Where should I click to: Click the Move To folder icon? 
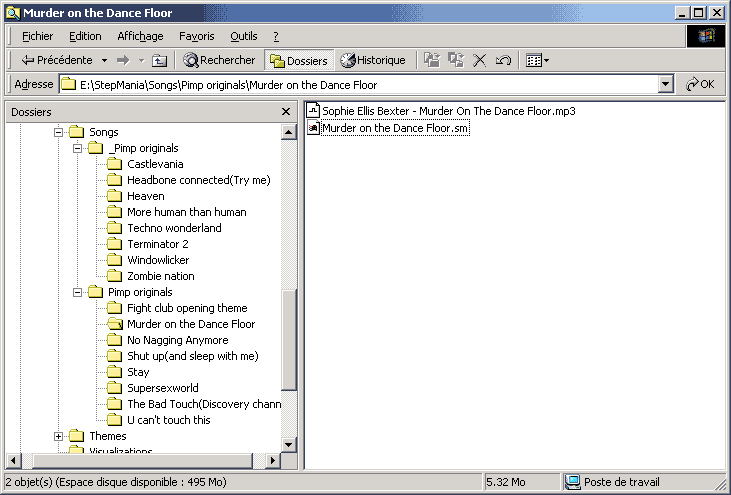(x=432, y=60)
